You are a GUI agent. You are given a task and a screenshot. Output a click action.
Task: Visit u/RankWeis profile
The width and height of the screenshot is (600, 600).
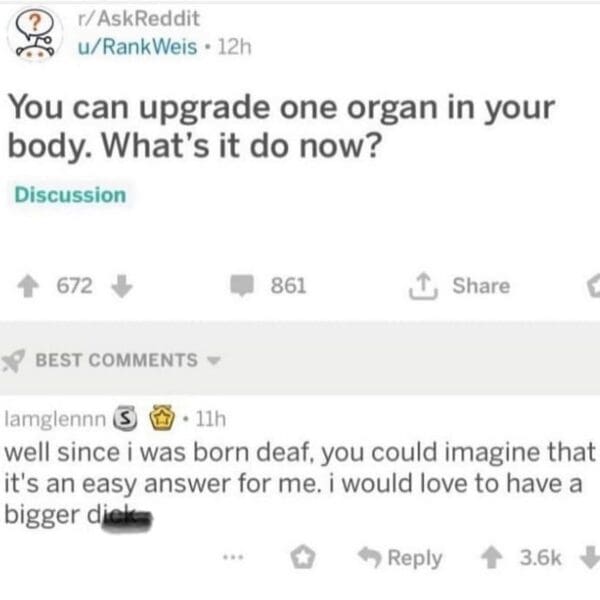tap(138, 47)
